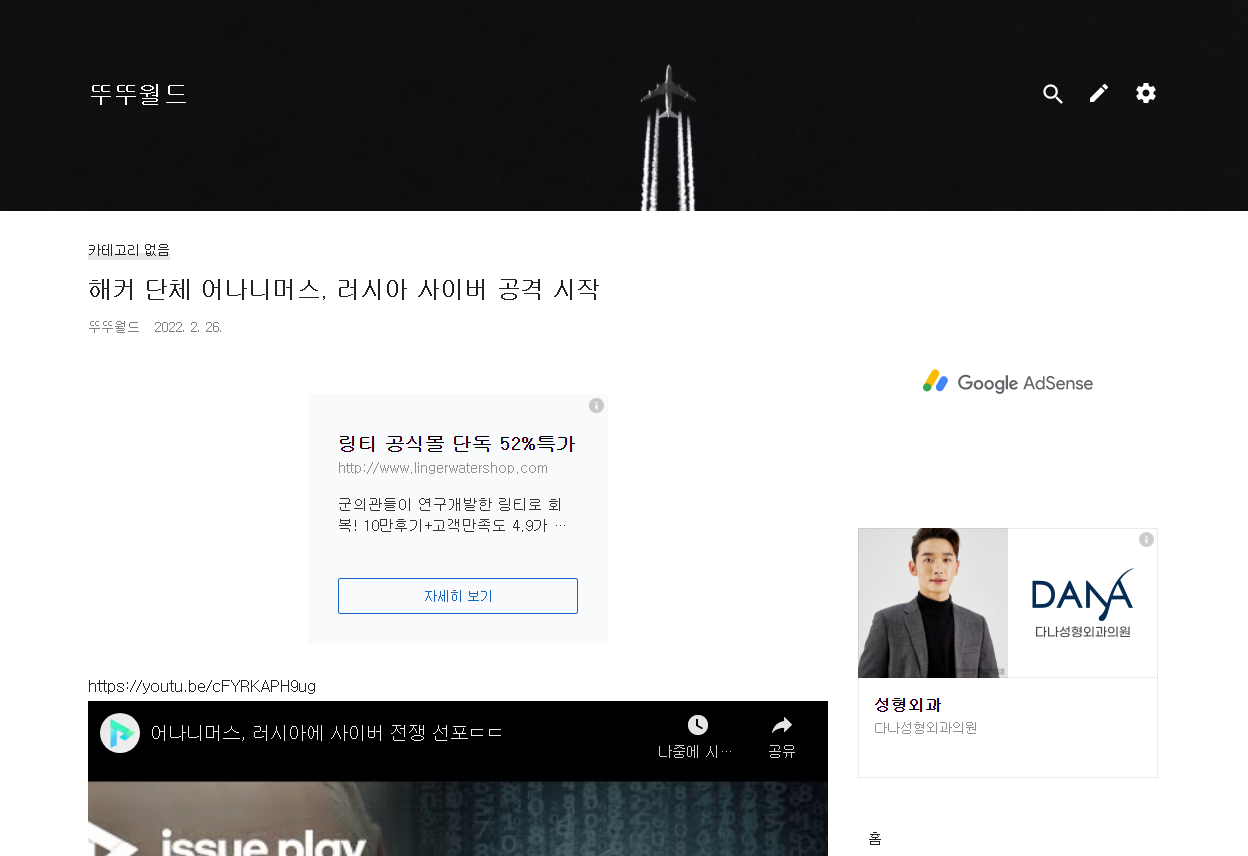Click the pencil write-post icon

[1099, 93]
